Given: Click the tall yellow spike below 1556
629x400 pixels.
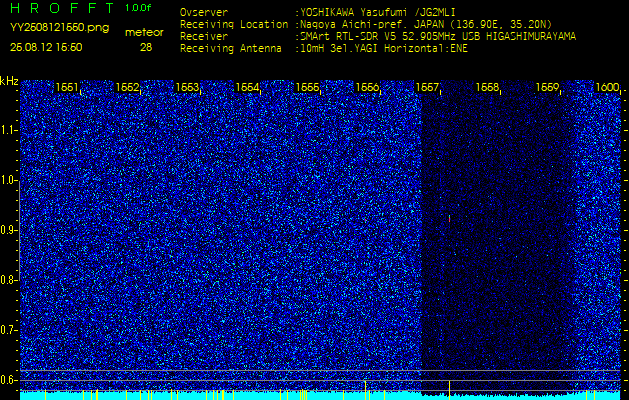Looking at the screenshot, I should pyautogui.click(x=365, y=390).
